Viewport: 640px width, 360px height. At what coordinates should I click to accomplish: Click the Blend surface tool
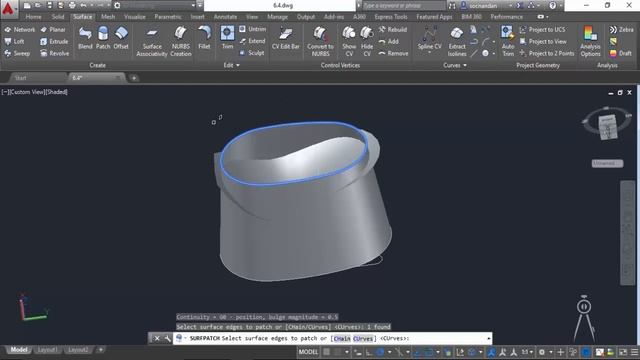click(x=85, y=38)
